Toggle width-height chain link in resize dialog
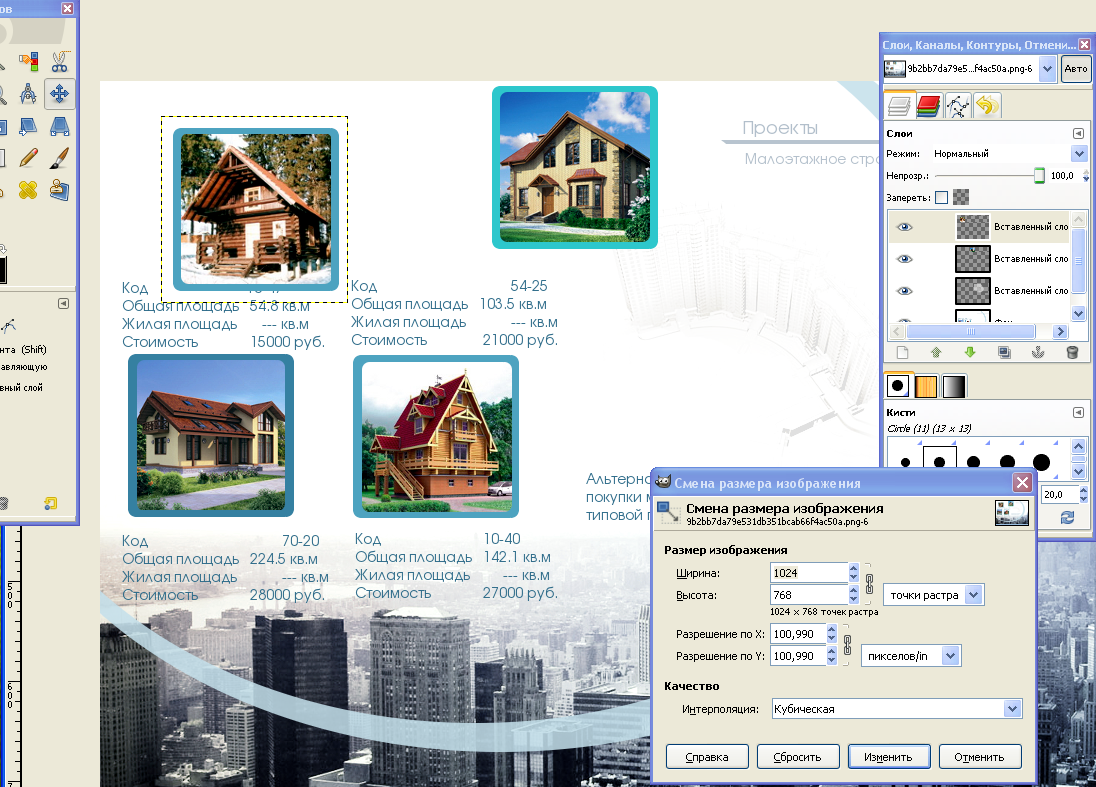The width and height of the screenshot is (1096, 787). pos(870,584)
